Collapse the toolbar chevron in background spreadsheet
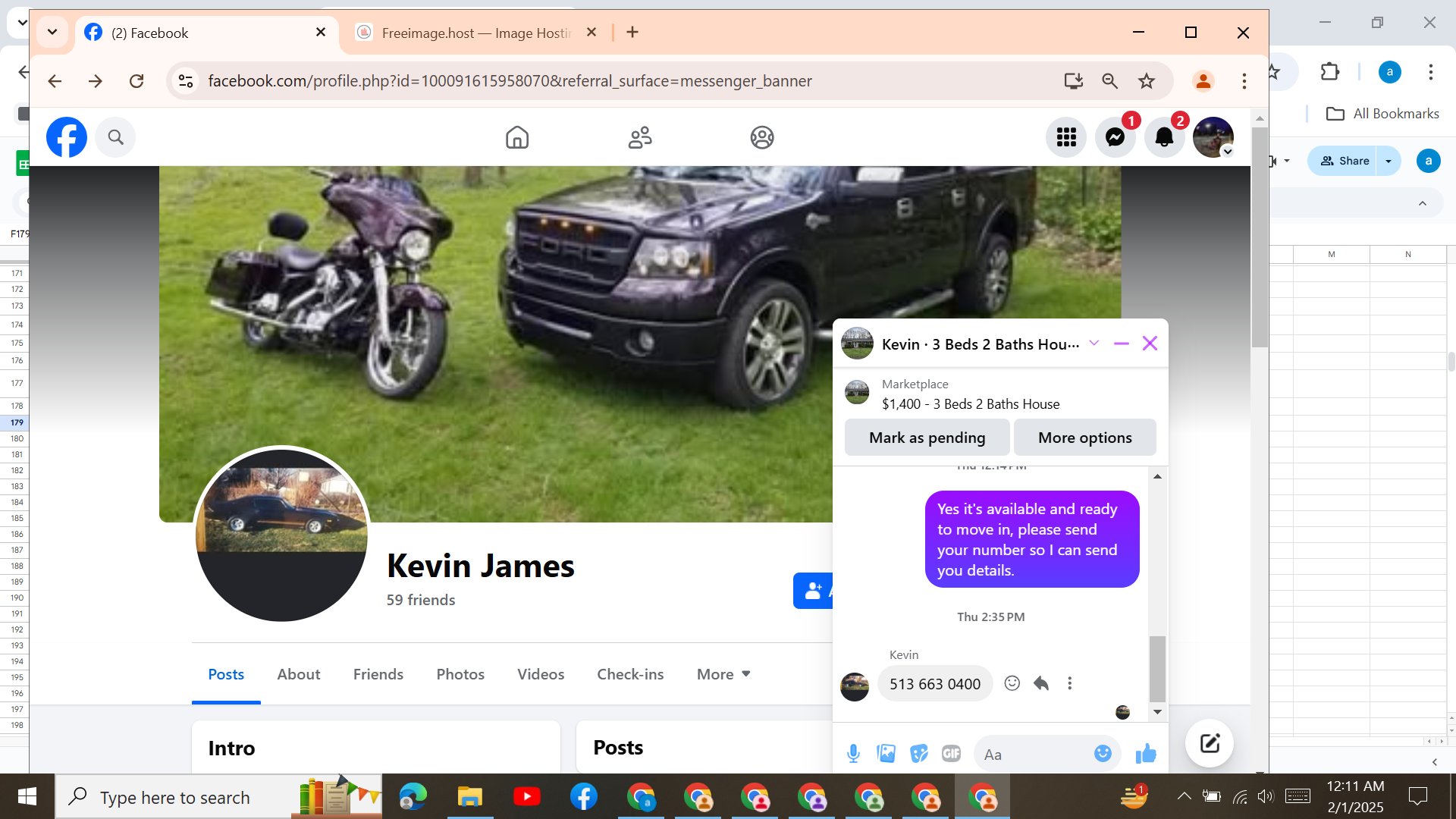 1423,203
